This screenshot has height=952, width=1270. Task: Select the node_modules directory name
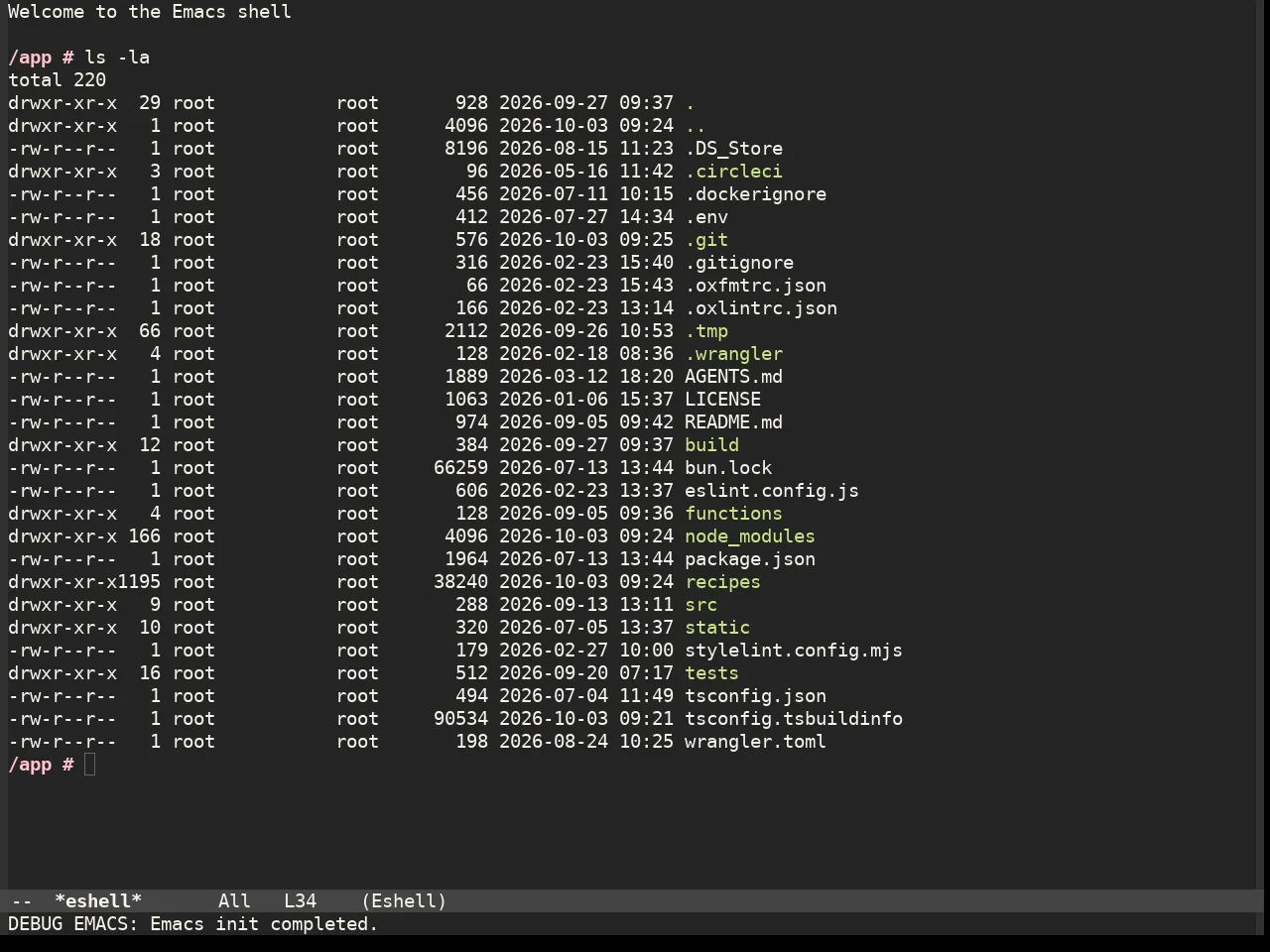click(x=750, y=536)
